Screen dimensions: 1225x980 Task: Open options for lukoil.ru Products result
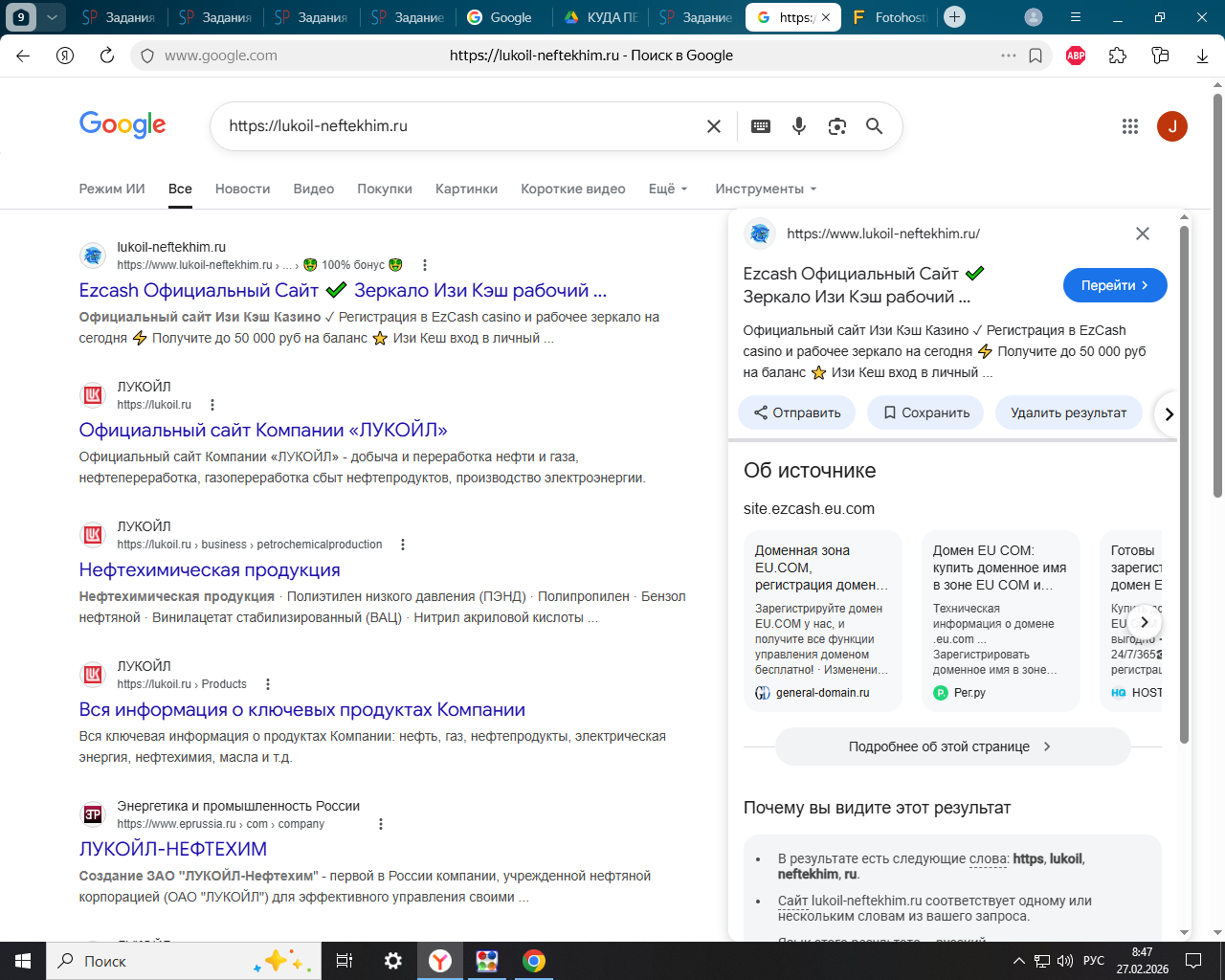(x=268, y=684)
